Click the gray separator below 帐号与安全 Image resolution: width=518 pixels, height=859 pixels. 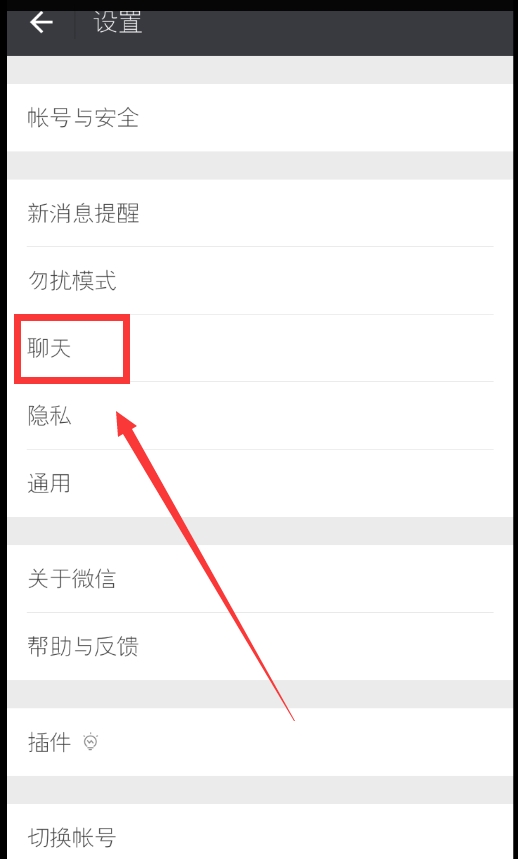pos(260,165)
